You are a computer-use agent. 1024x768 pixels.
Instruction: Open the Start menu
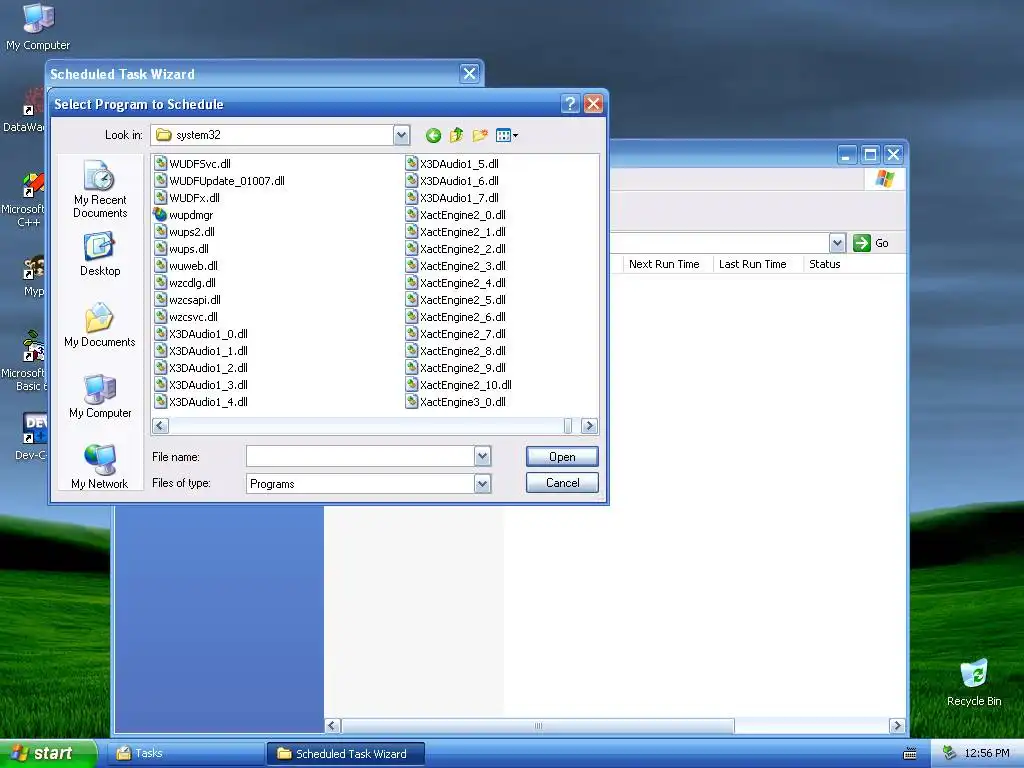click(48, 754)
